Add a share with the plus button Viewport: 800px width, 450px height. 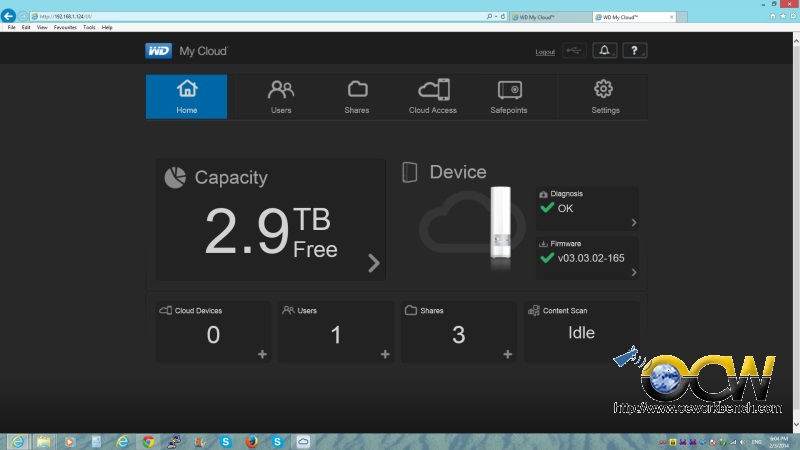pyautogui.click(x=508, y=354)
